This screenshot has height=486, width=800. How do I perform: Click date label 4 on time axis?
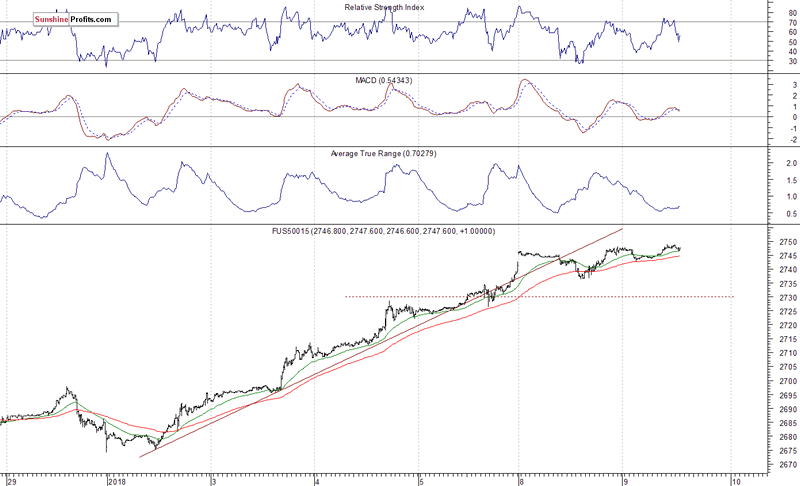tap(317, 481)
